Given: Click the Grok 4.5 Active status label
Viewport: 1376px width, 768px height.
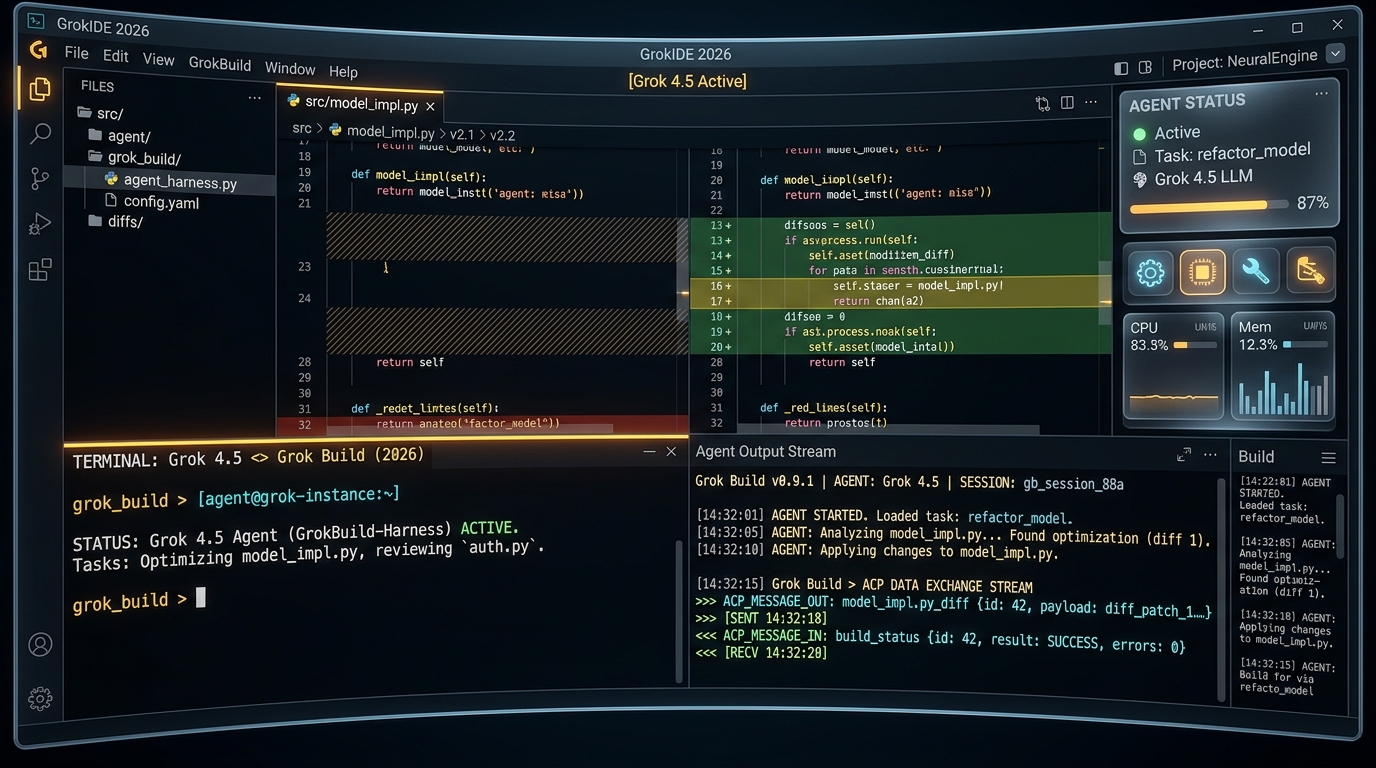Looking at the screenshot, I should pos(688,81).
